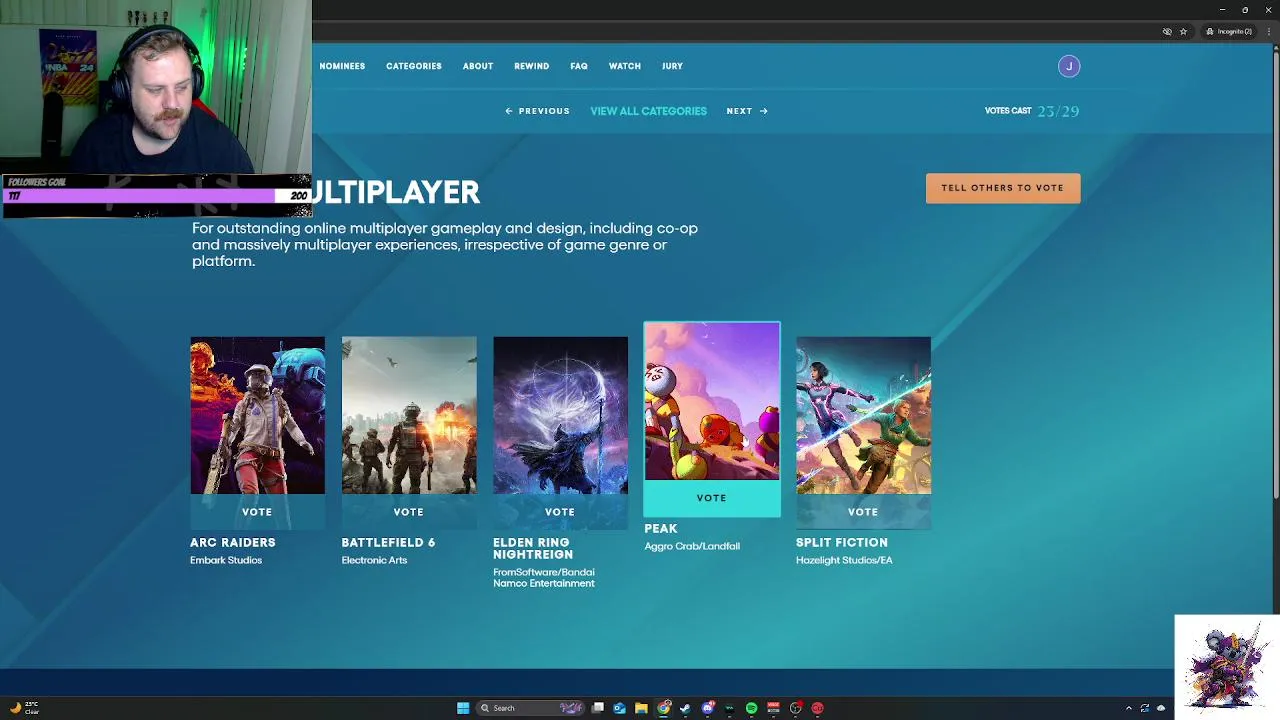The image size is (1280, 720).
Task: Go to the Previous category
Action: point(537,111)
